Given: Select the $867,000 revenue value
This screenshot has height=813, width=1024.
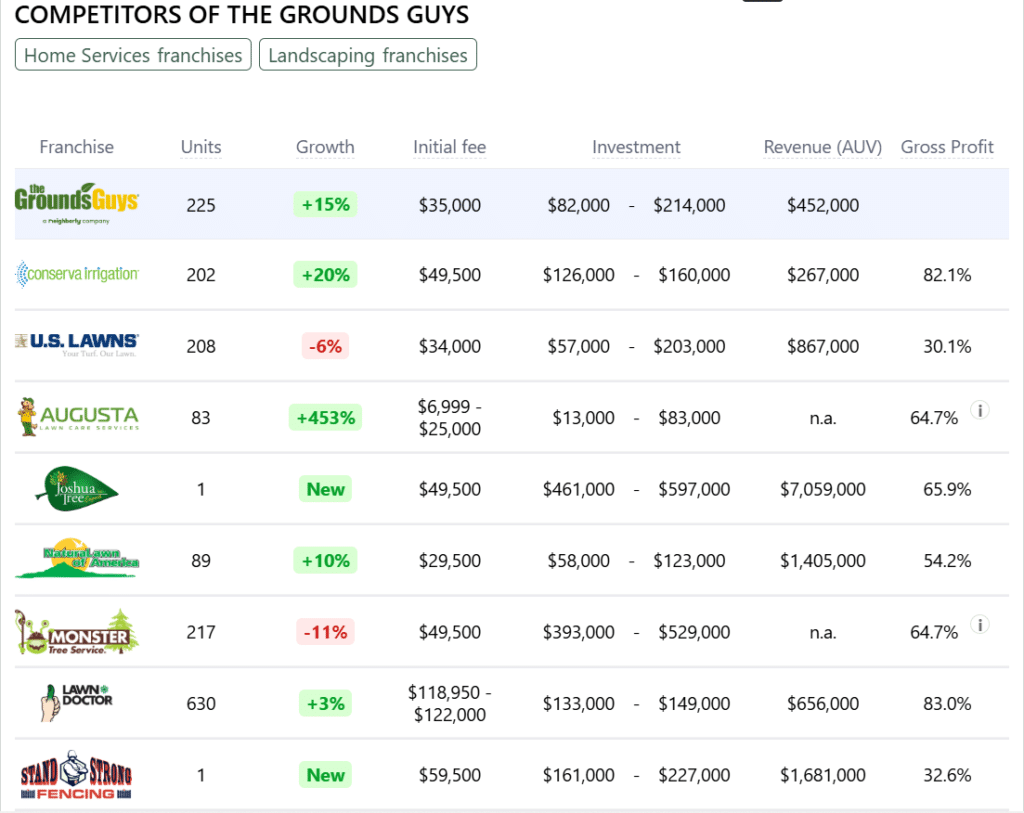Looking at the screenshot, I should tap(823, 346).
